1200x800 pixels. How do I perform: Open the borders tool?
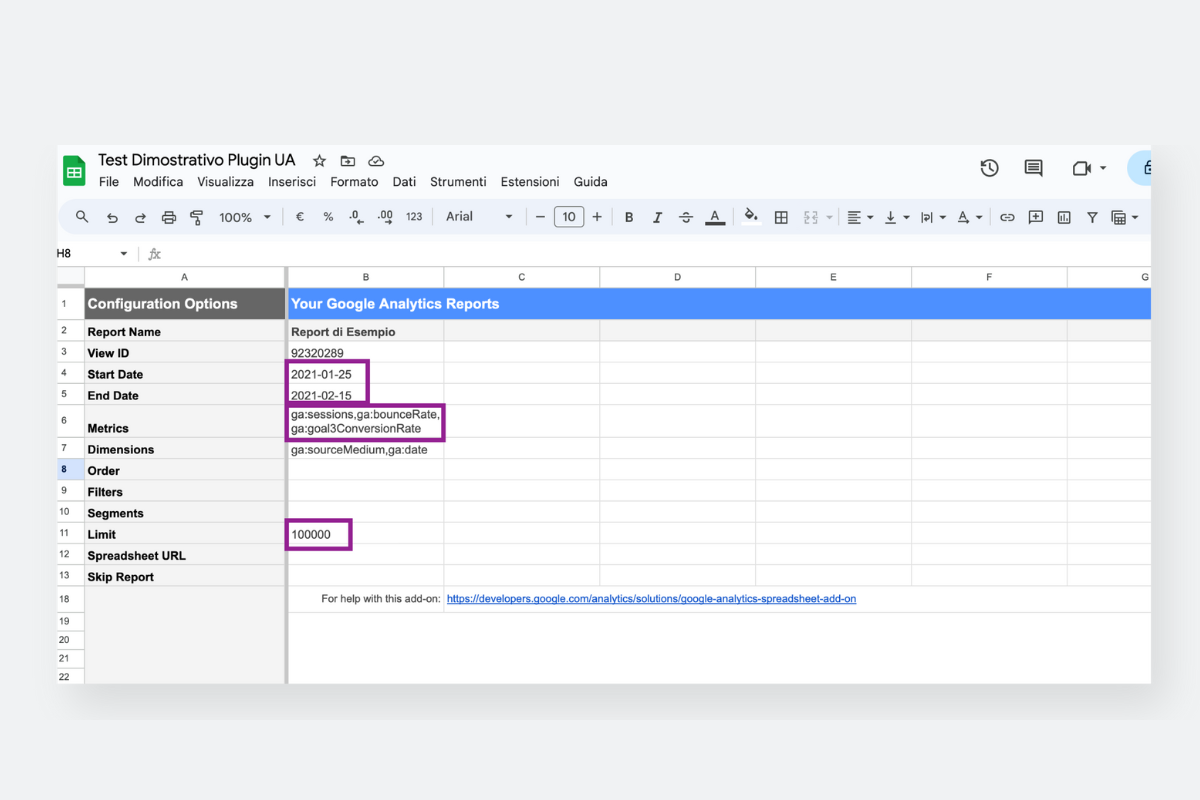pyautogui.click(x=782, y=217)
